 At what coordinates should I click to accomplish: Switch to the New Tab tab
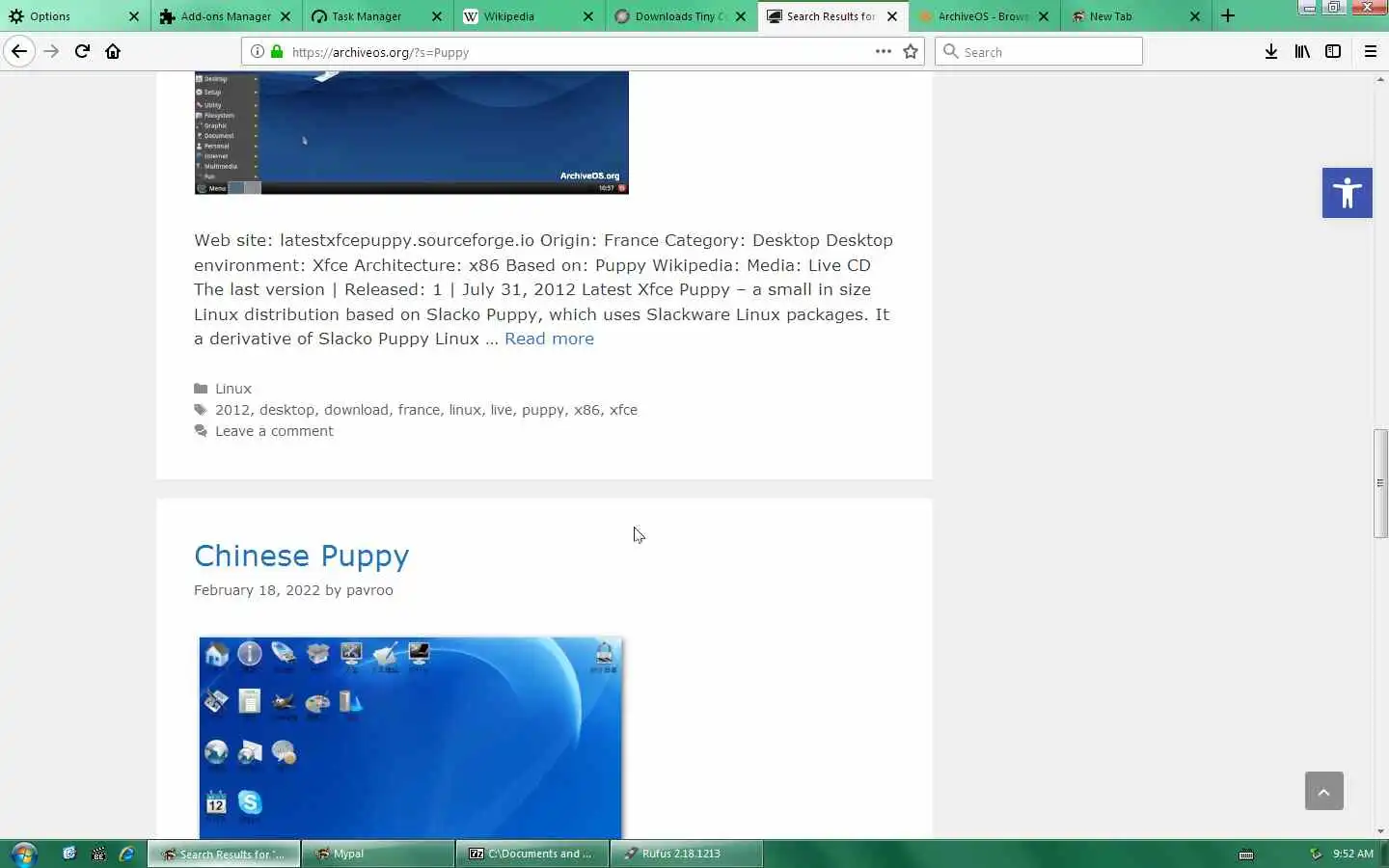pyautogui.click(x=1135, y=16)
